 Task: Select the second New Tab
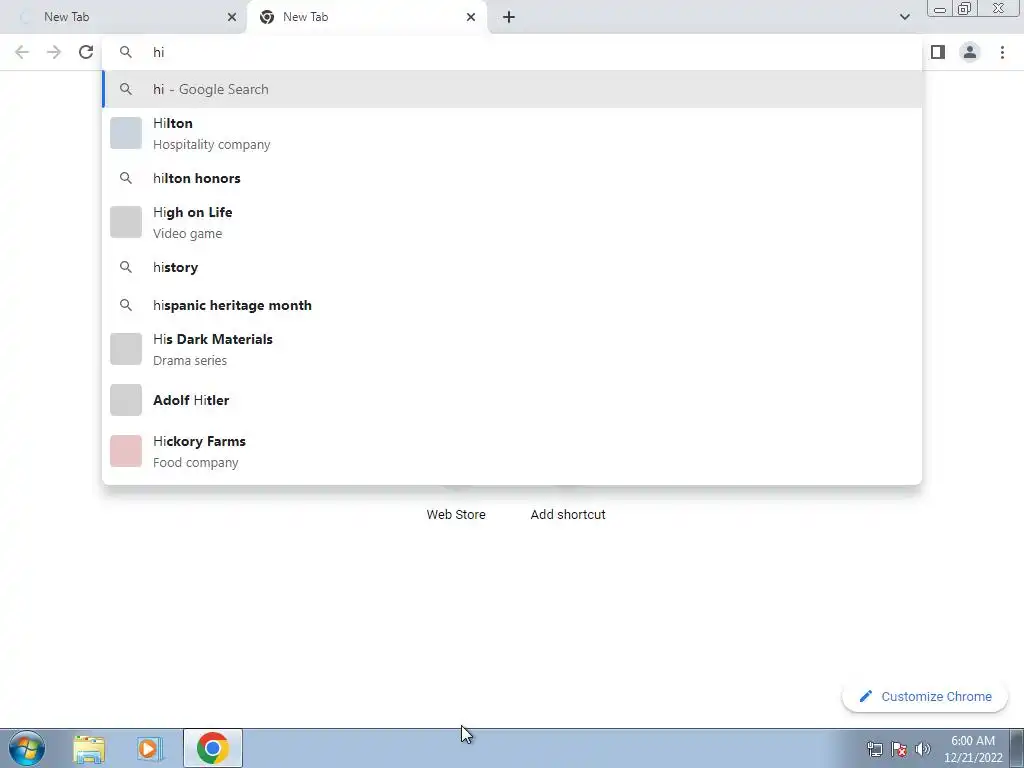coord(366,17)
